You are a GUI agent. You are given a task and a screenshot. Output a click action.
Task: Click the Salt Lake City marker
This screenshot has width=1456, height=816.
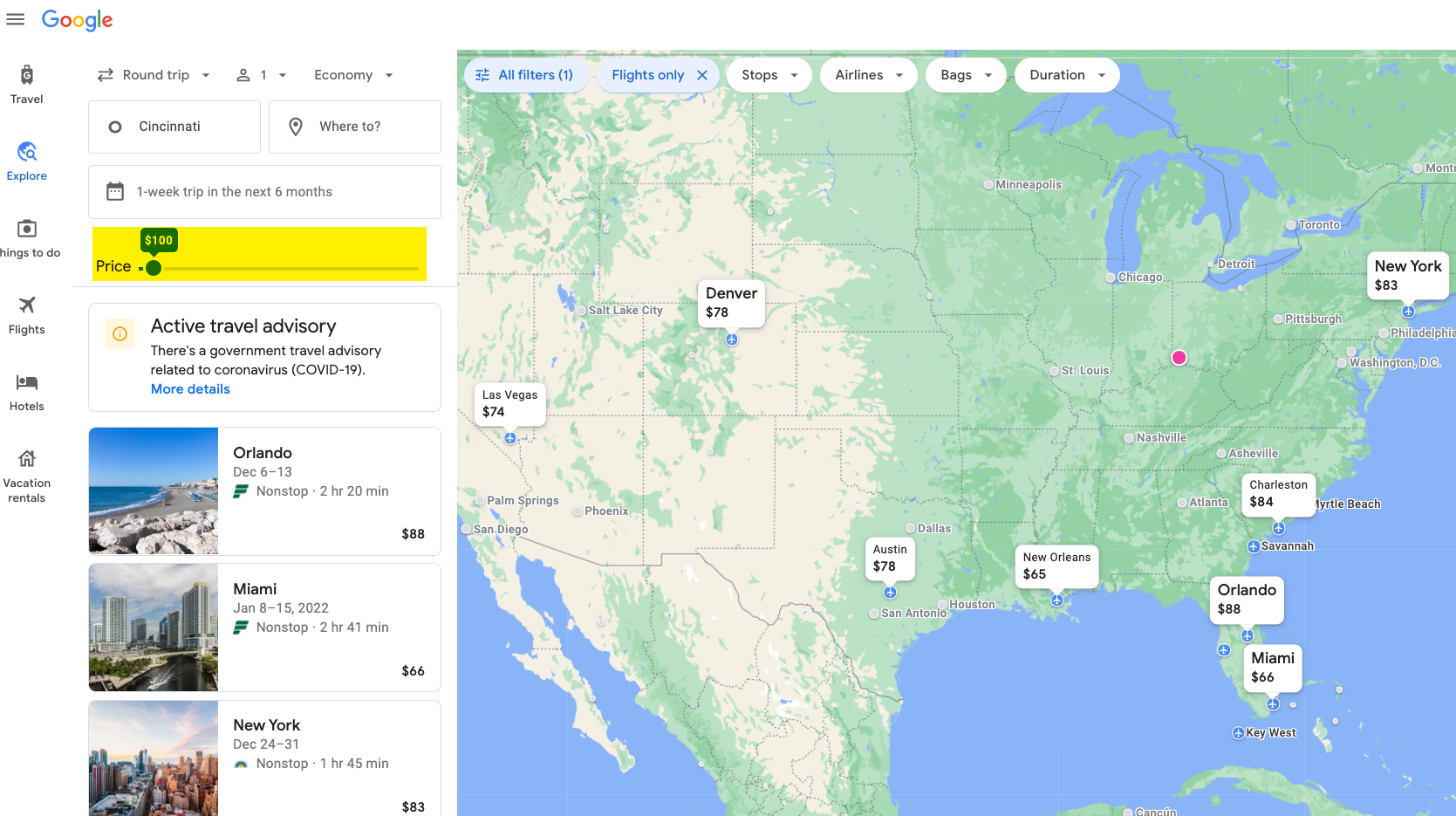(581, 311)
